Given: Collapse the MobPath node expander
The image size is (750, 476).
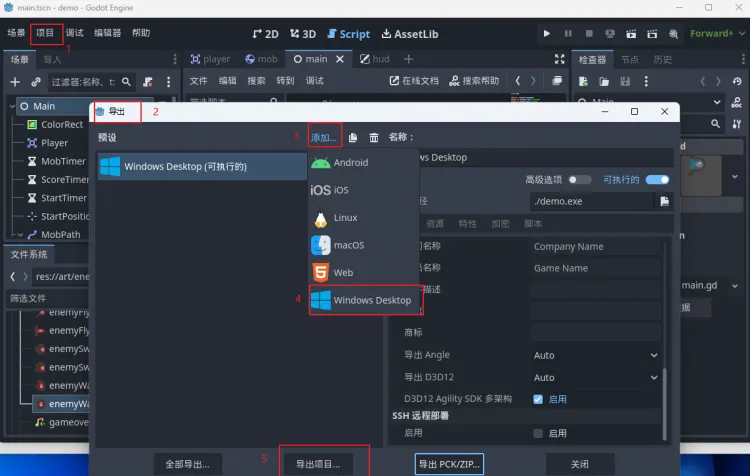Looking at the screenshot, I should tap(21, 235).
